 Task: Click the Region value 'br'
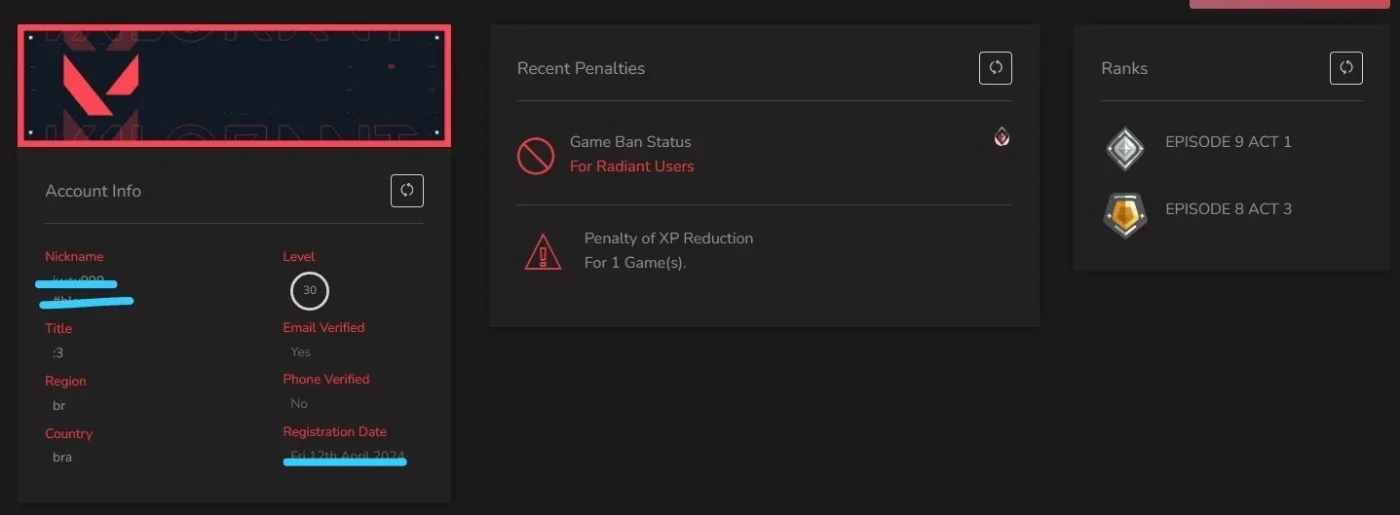click(59, 405)
